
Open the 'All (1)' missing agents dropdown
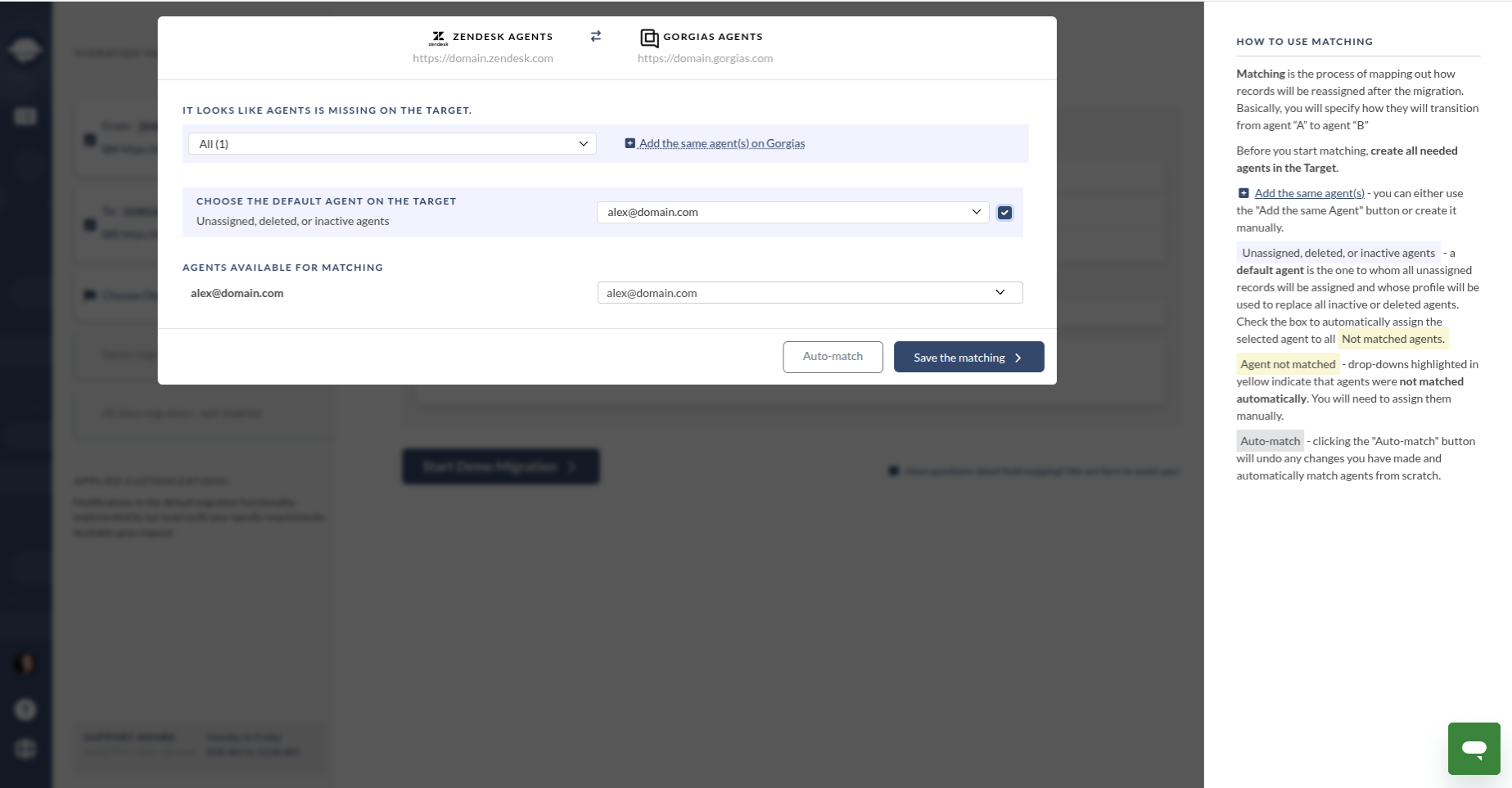point(392,144)
